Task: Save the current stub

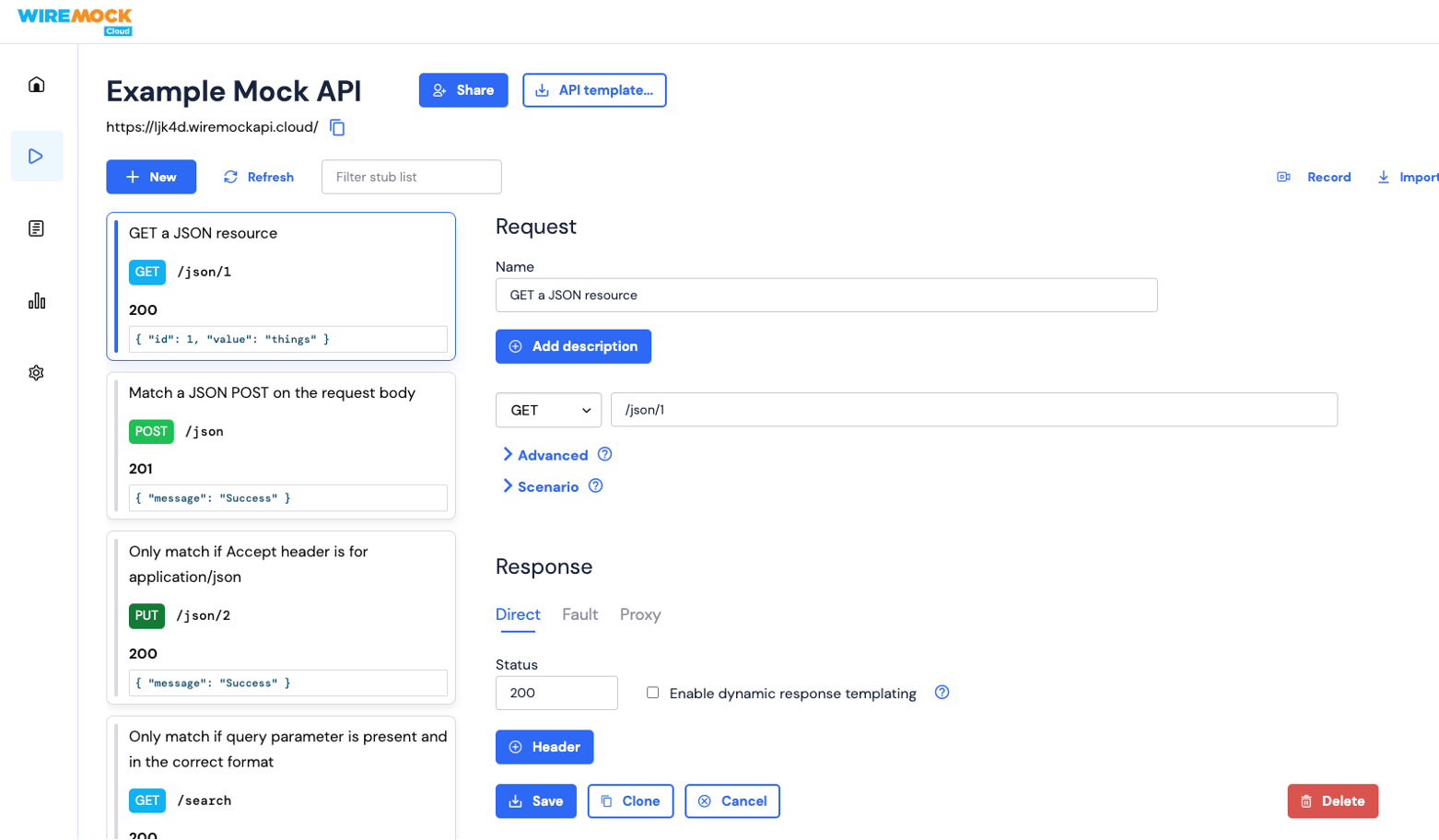Action: 535,800
